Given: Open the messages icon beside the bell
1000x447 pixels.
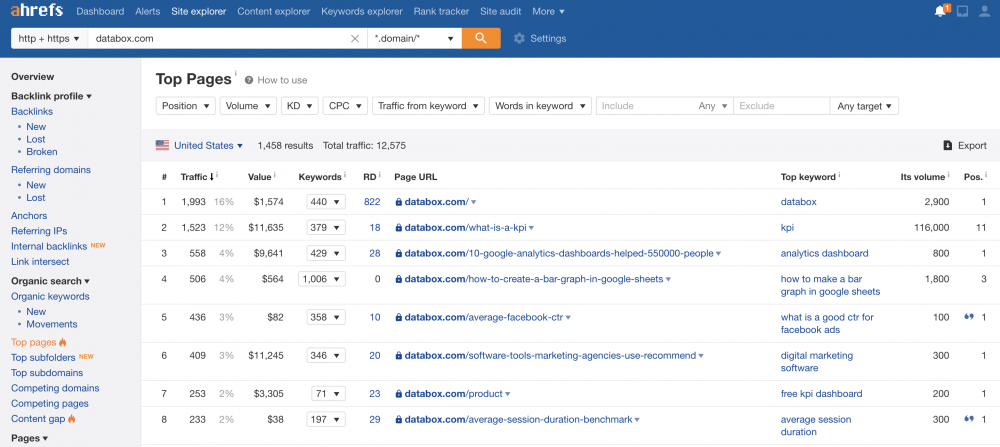Looking at the screenshot, I should coord(962,12).
